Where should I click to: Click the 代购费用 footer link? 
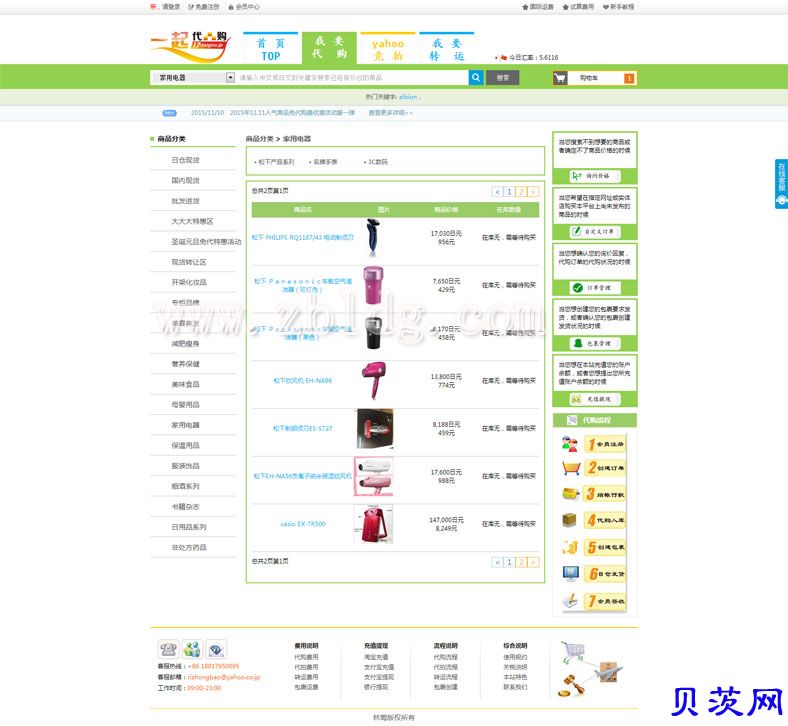(306, 657)
